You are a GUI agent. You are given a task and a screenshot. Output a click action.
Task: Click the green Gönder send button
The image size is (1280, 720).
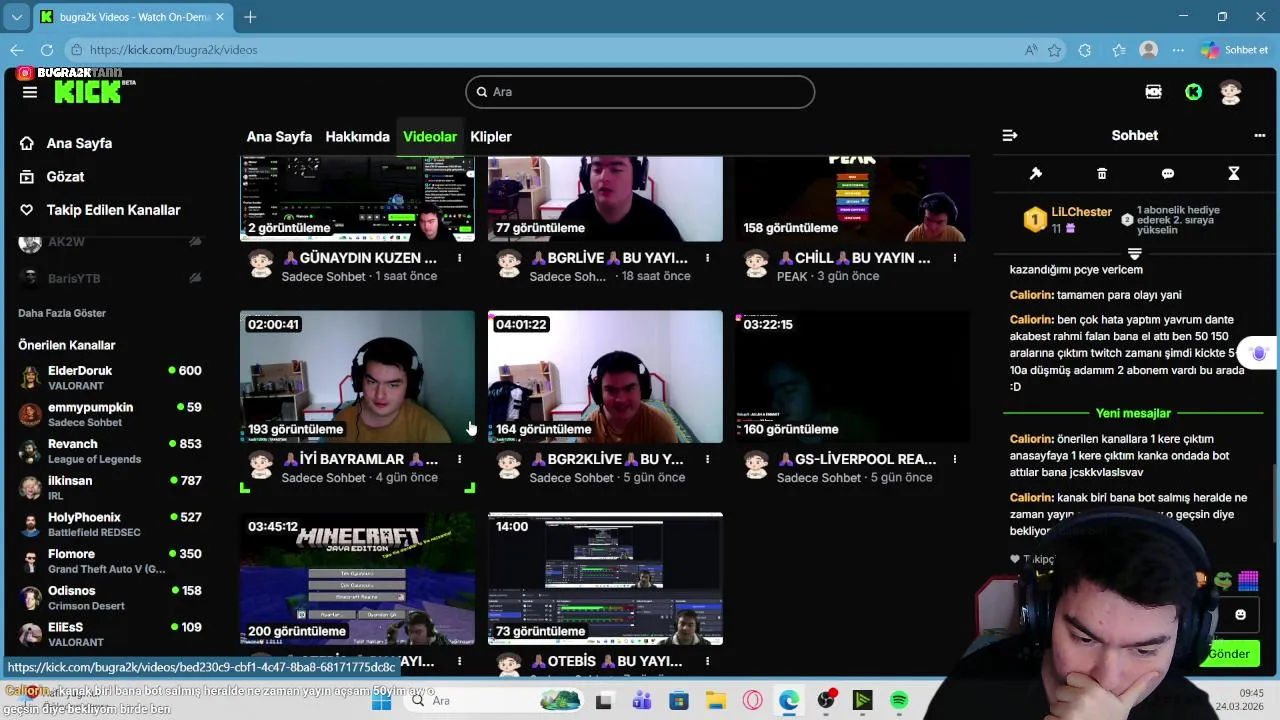[1229, 654]
